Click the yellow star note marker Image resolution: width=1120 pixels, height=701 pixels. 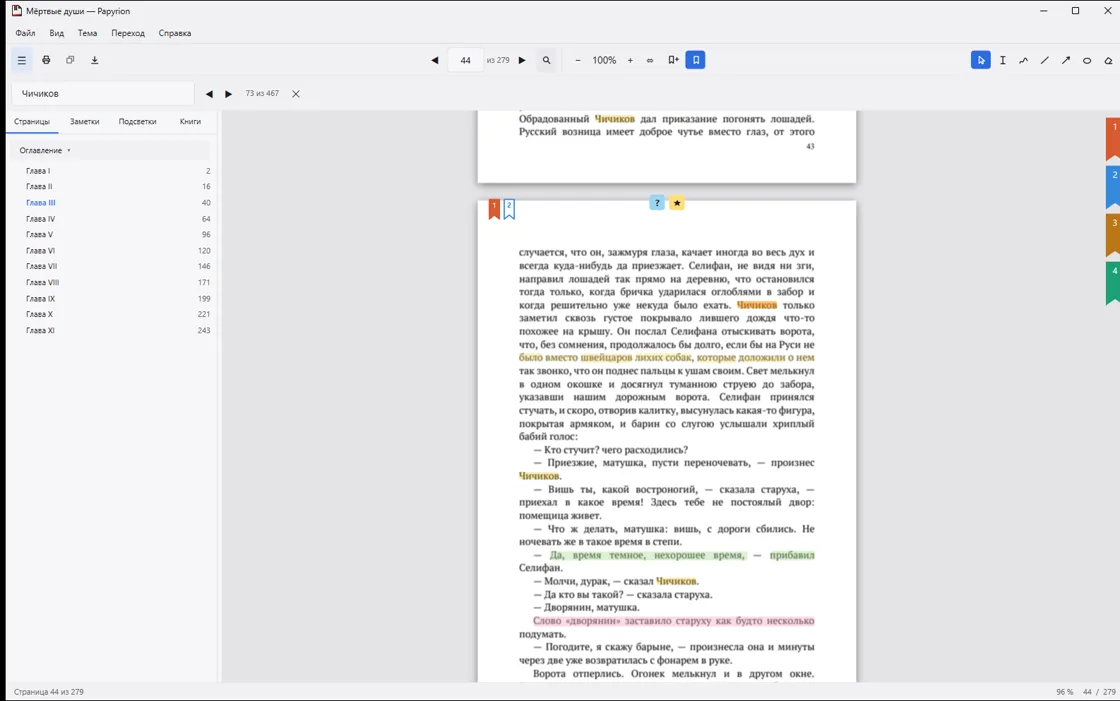(677, 203)
